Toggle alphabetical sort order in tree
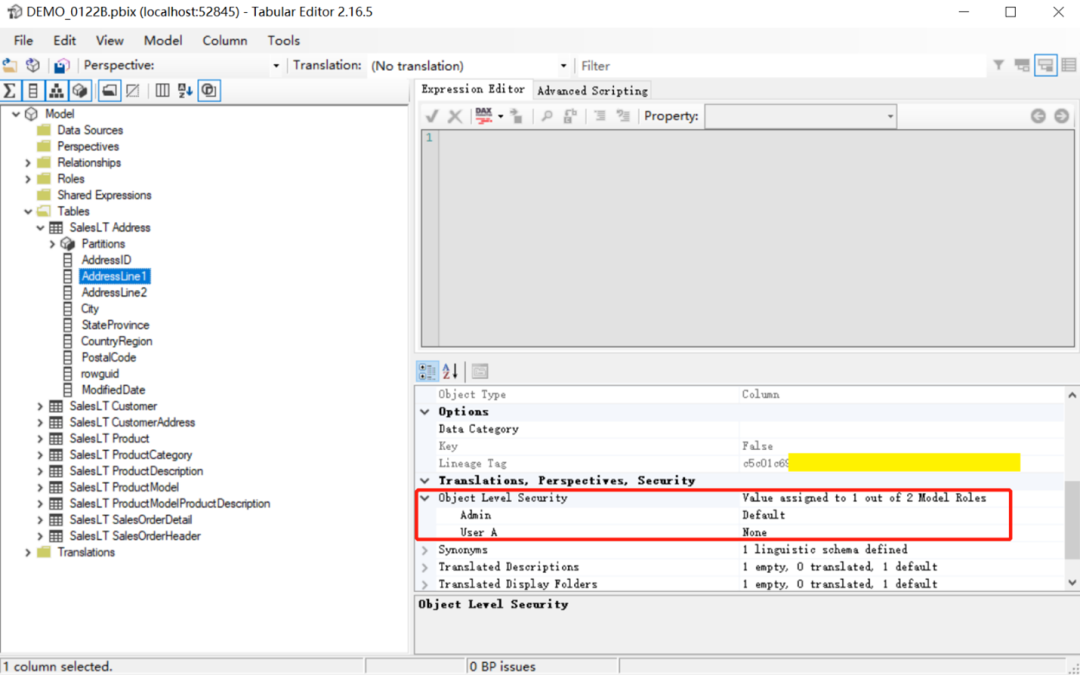The width and height of the screenshot is (1080, 675). pos(185,90)
